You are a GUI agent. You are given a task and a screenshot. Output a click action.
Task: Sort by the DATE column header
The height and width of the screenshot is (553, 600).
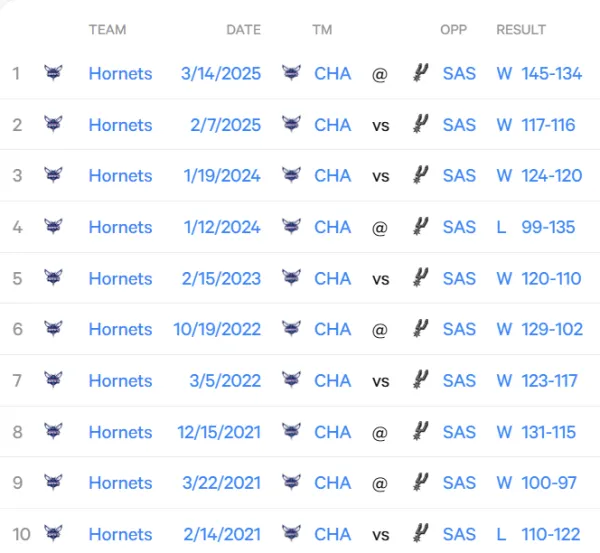click(243, 29)
